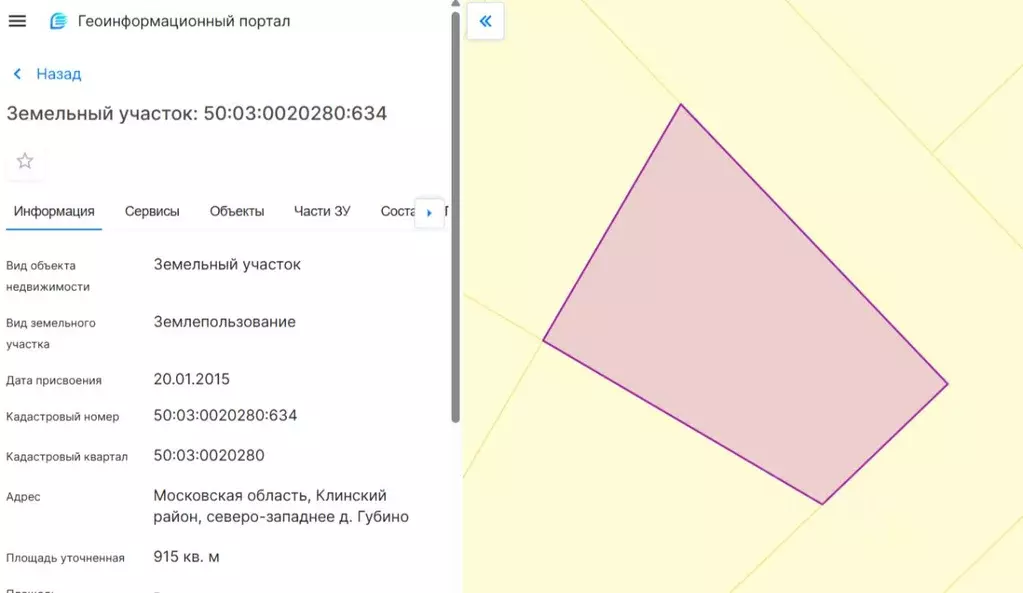Screen dimensions: 1023x593
Task: Click the date 20.01.2015
Action: [x=191, y=379]
